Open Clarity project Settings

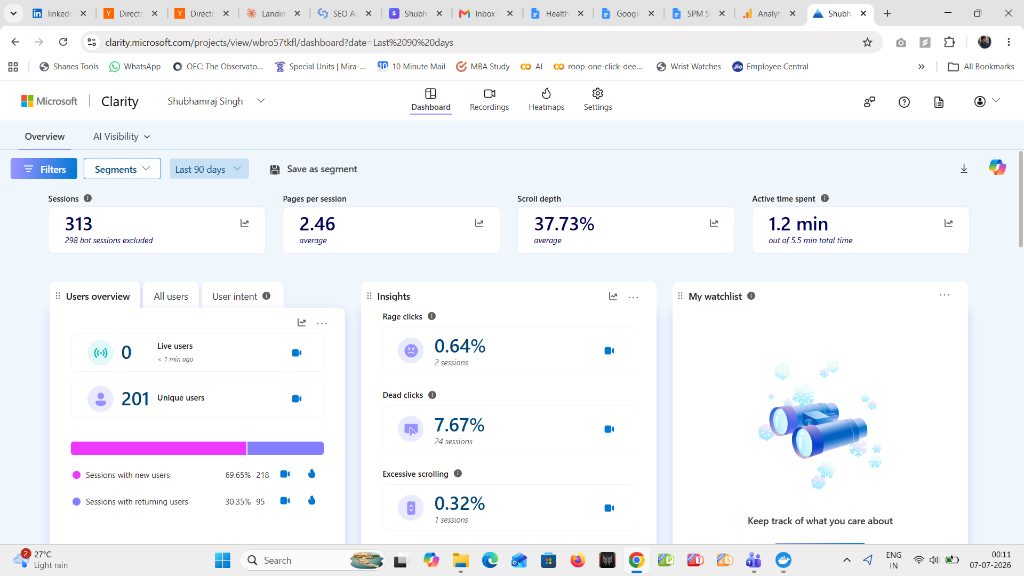coord(598,100)
